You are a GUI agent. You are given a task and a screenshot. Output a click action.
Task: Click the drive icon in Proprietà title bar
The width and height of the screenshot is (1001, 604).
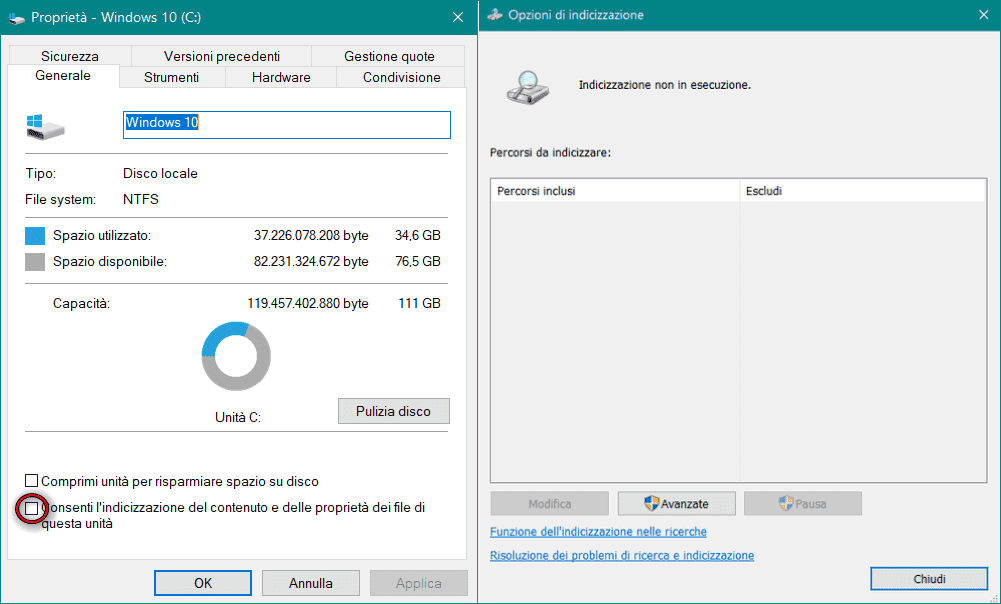(x=17, y=18)
